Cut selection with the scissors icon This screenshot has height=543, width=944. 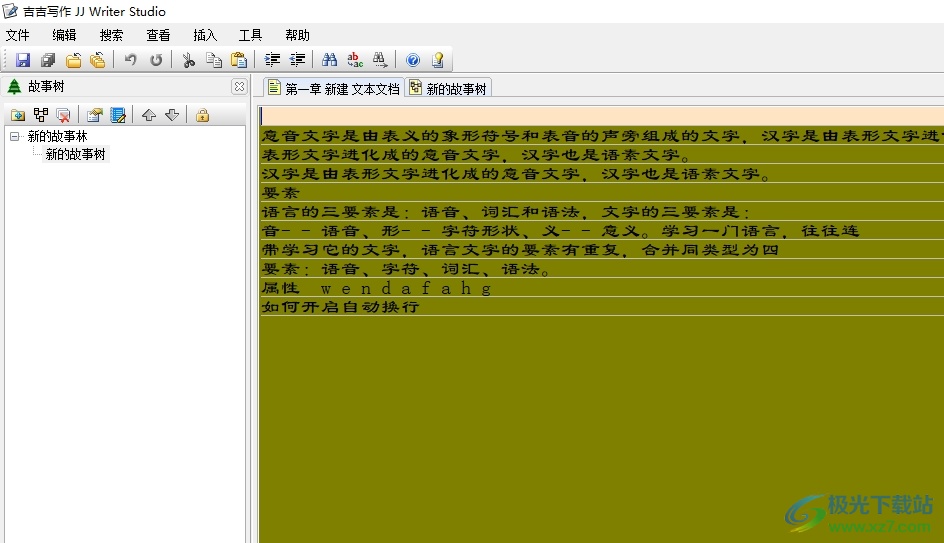(188, 60)
